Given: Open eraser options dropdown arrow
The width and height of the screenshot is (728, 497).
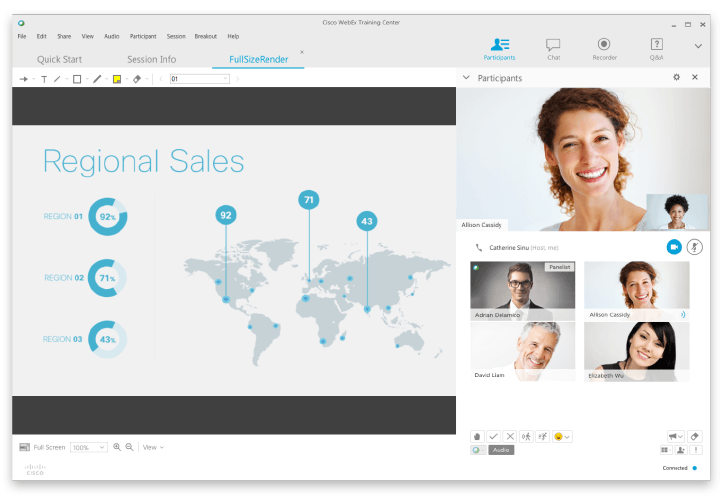Looking at the screenshot, I should click(147, 79).
